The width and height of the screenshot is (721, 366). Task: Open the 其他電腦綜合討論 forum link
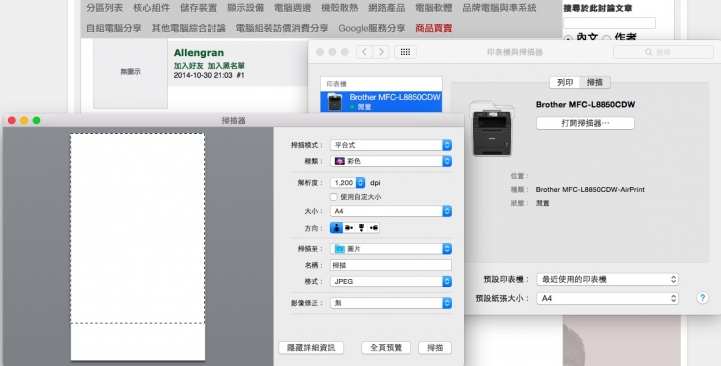[x=189, y=28]
